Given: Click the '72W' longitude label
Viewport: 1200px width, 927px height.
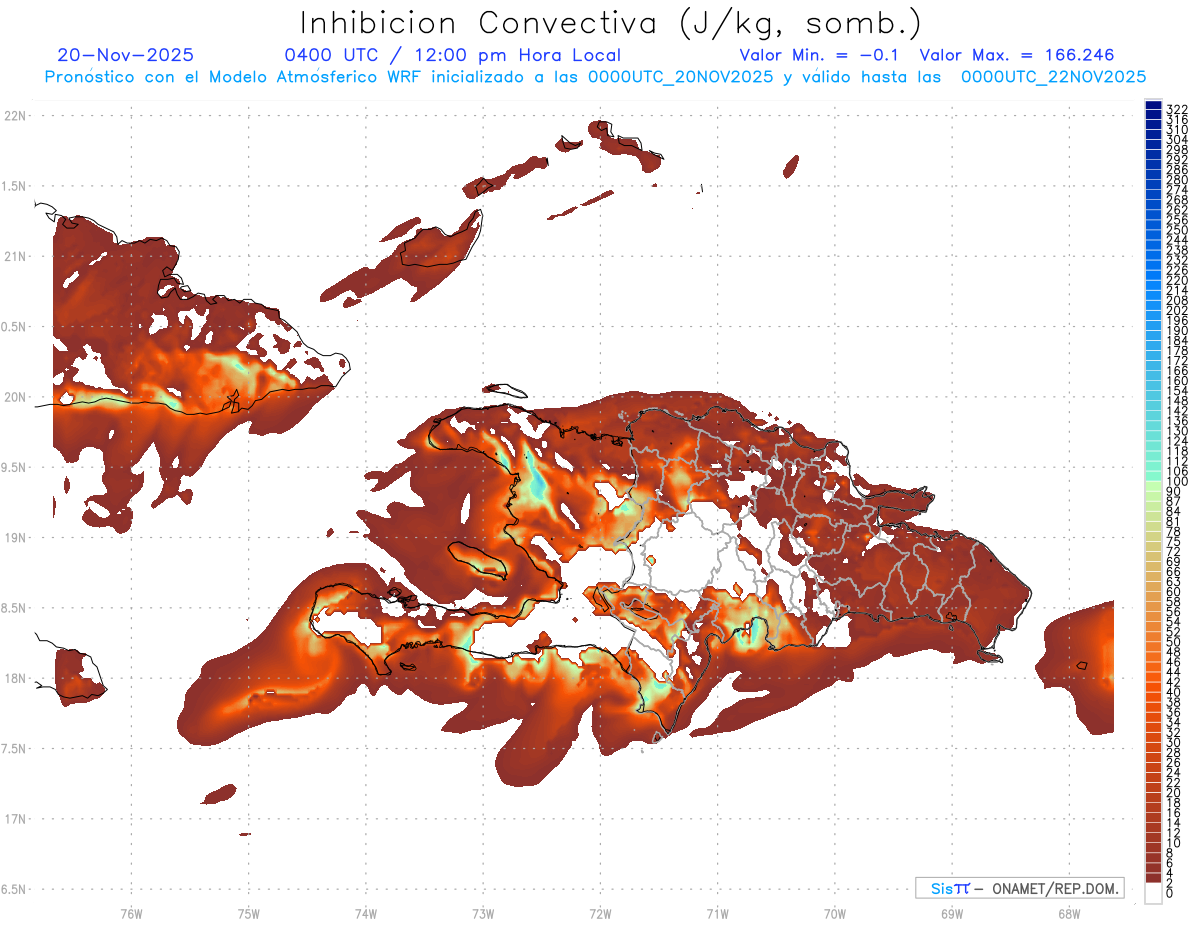Looking at the screenshot, I should 600,912.
